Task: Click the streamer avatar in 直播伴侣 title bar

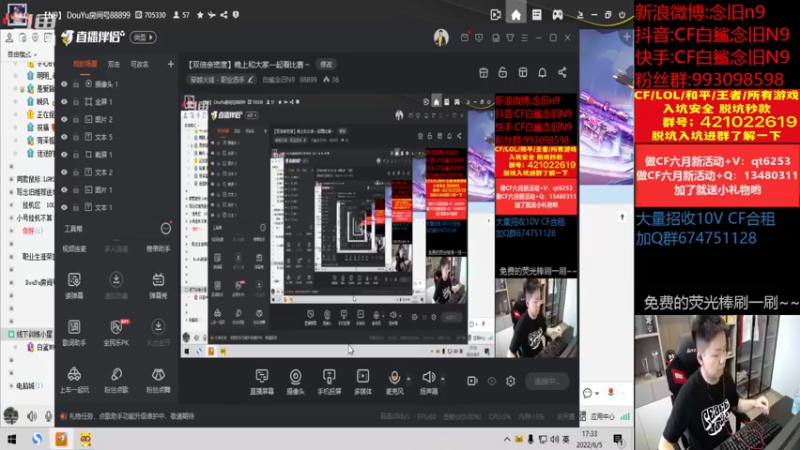Action: pos(441,37)
